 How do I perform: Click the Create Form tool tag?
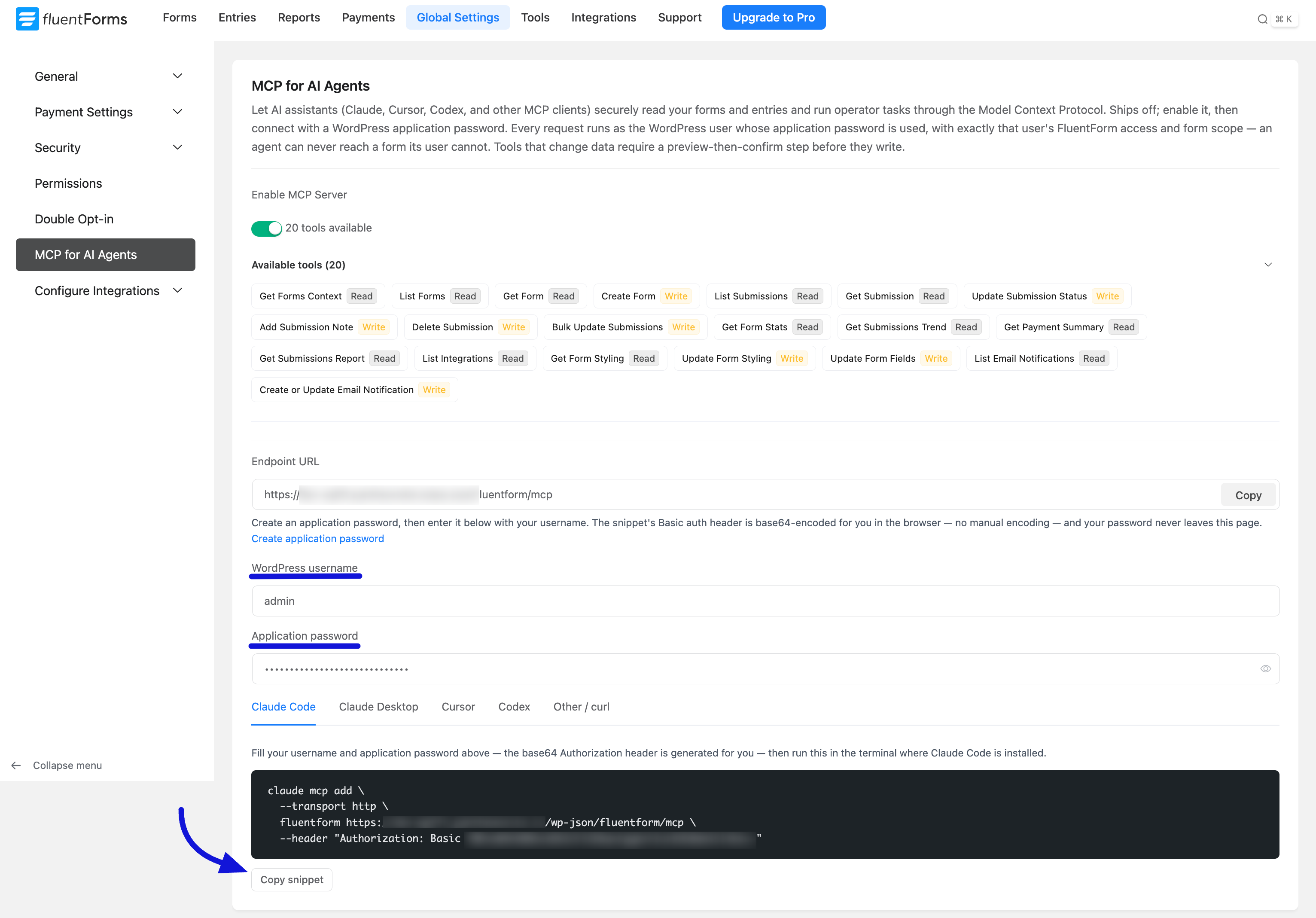[646, 296]
